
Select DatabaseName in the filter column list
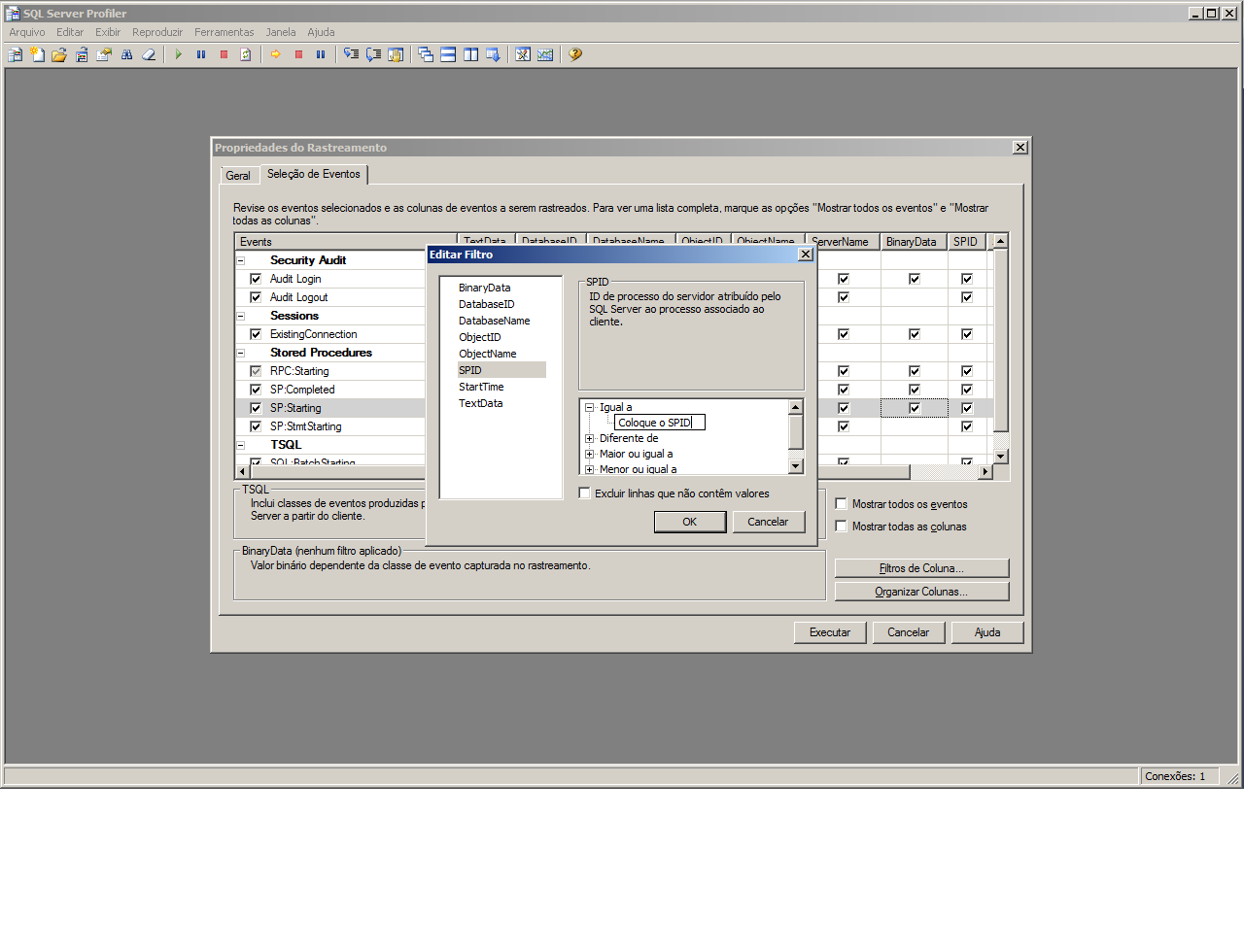[x=495, y=321]
